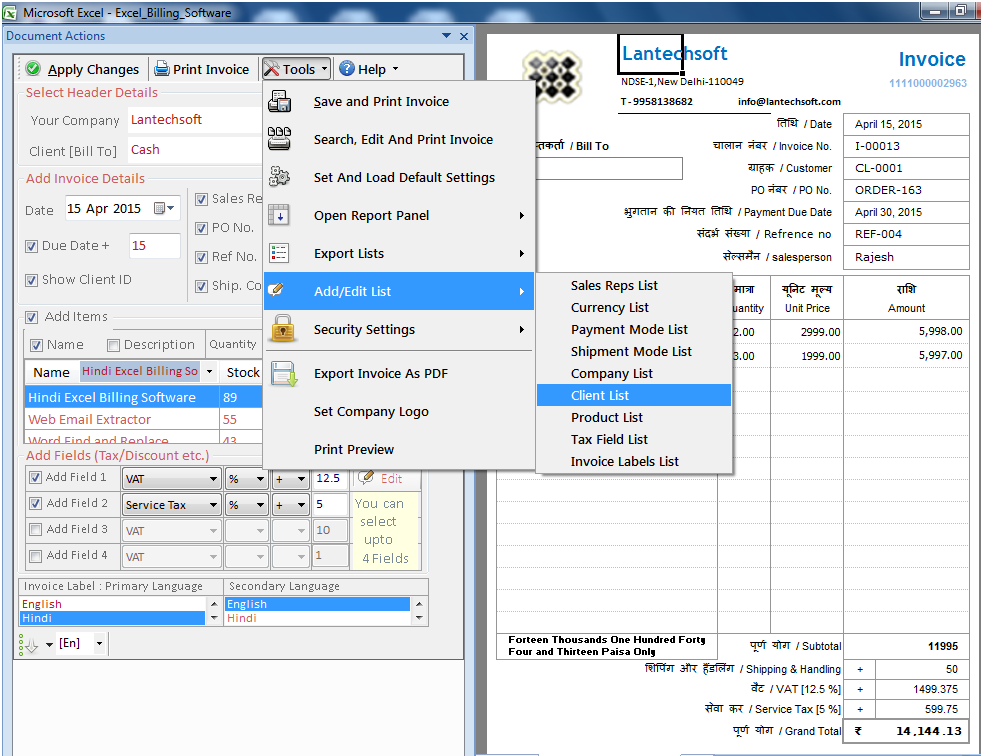Open the [En] language dropdown arrow

[x=99, y=643]
